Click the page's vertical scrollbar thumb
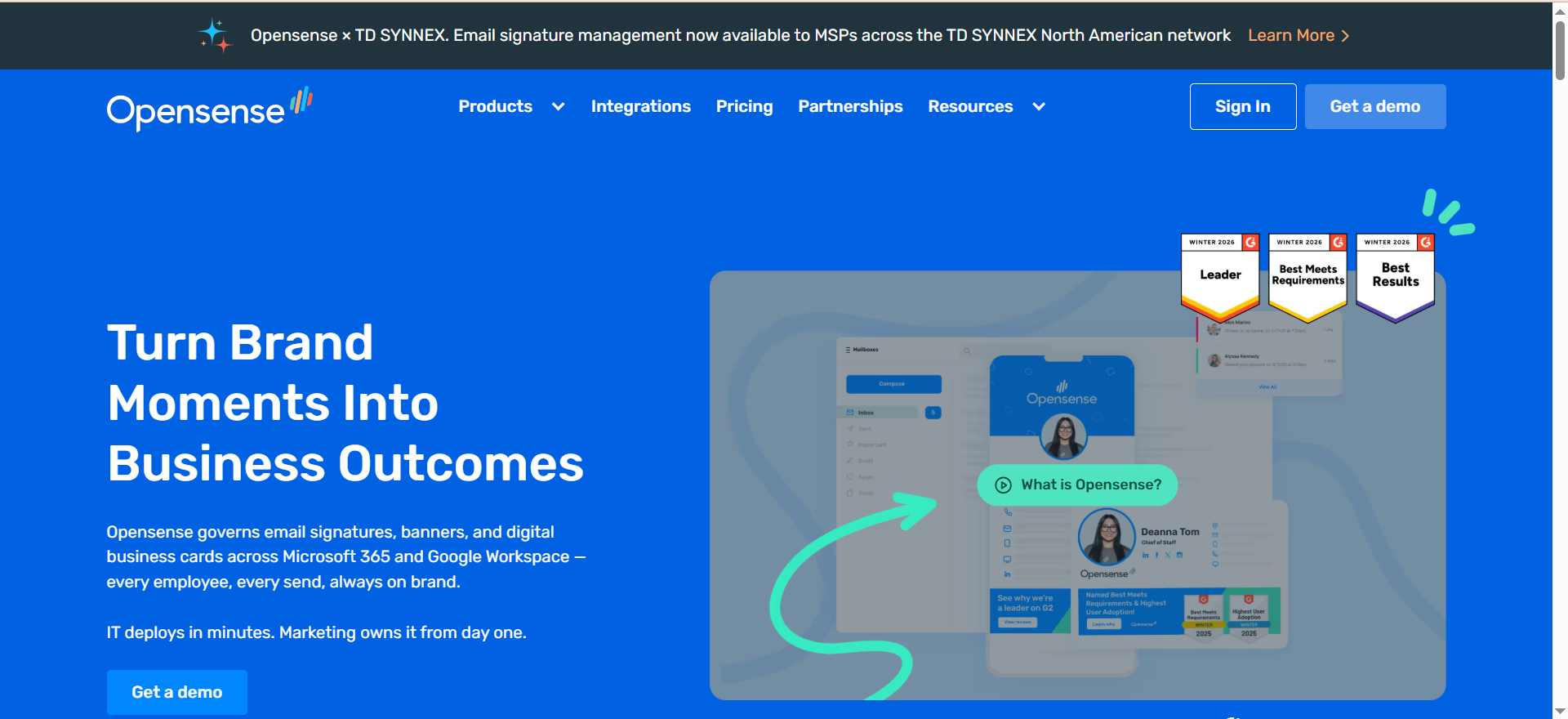The width and height of the screenshot is (1568, 719). 1560,51
